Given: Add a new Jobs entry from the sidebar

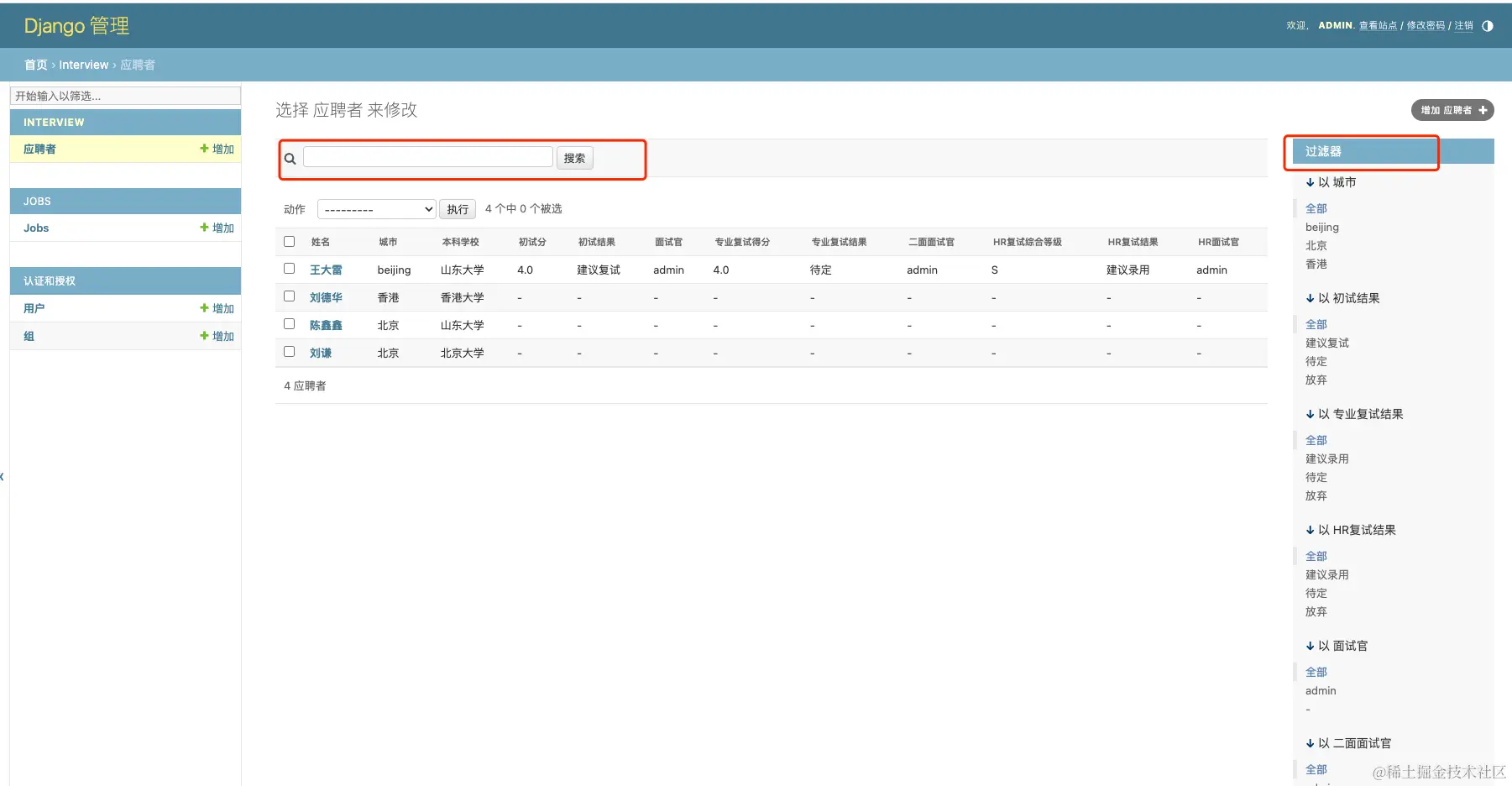Looking at the screenshot, I should [217, 228].
